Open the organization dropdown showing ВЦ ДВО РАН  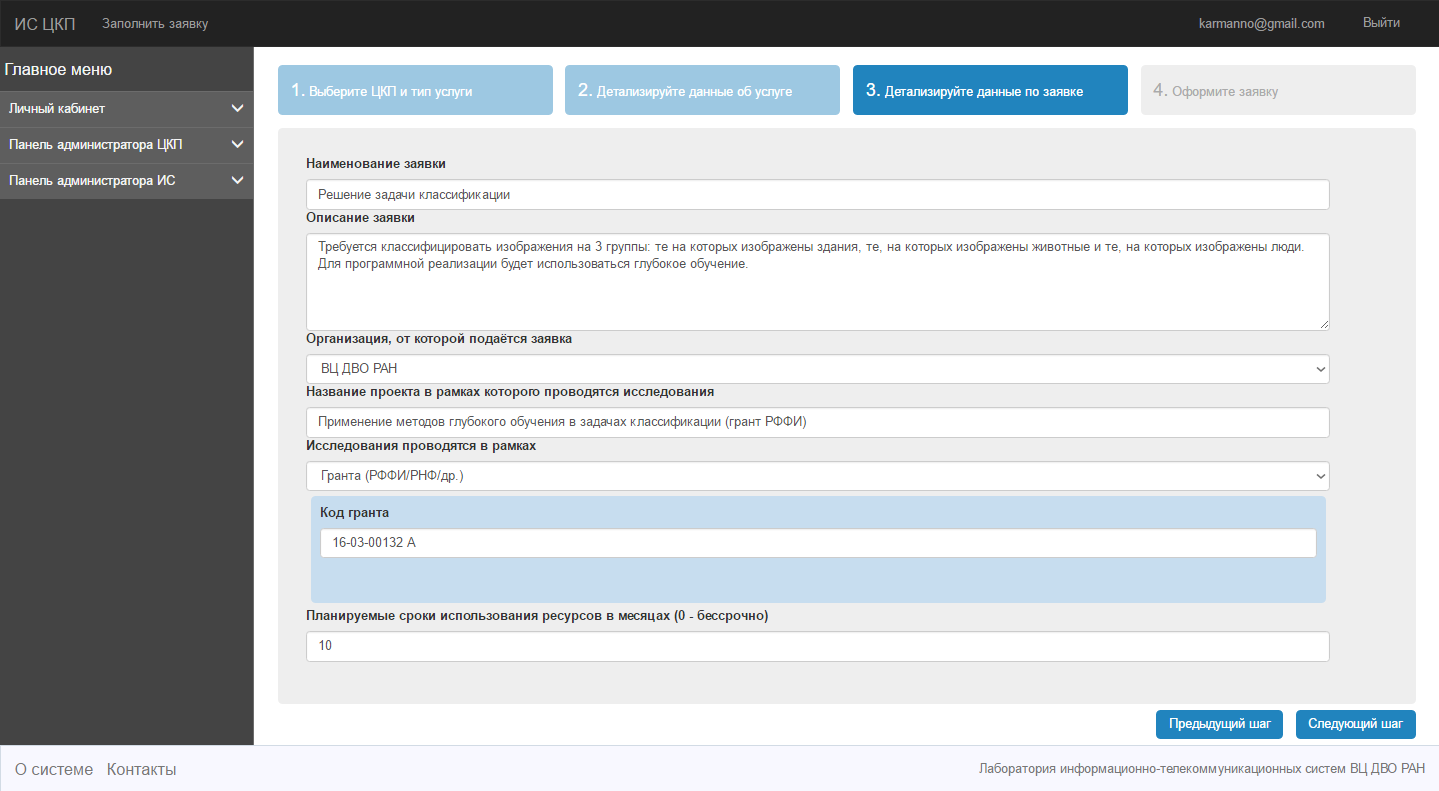tap(818, 368)
